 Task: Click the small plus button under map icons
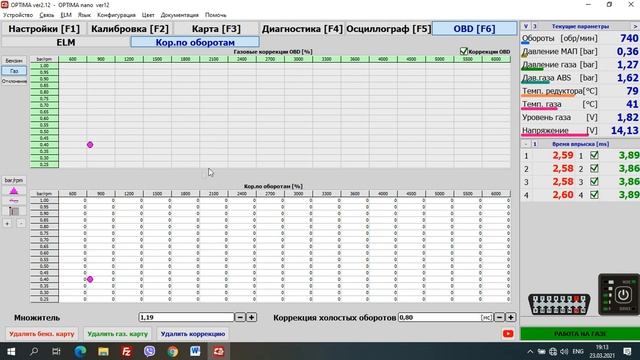[7, 223]
